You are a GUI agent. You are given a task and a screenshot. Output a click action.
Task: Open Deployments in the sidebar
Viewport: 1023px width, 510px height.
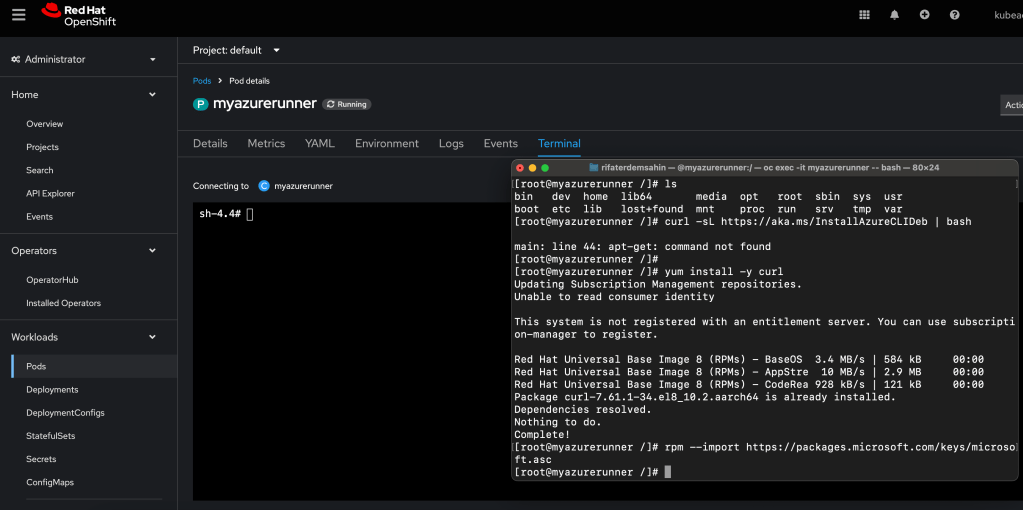(52, 390)
